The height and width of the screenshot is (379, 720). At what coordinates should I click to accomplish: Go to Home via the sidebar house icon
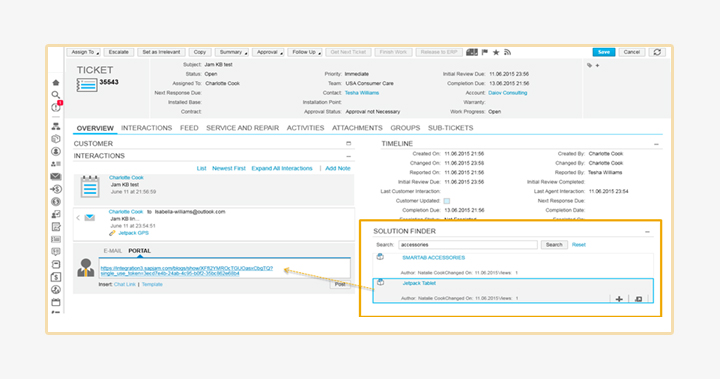pos(56,83)
